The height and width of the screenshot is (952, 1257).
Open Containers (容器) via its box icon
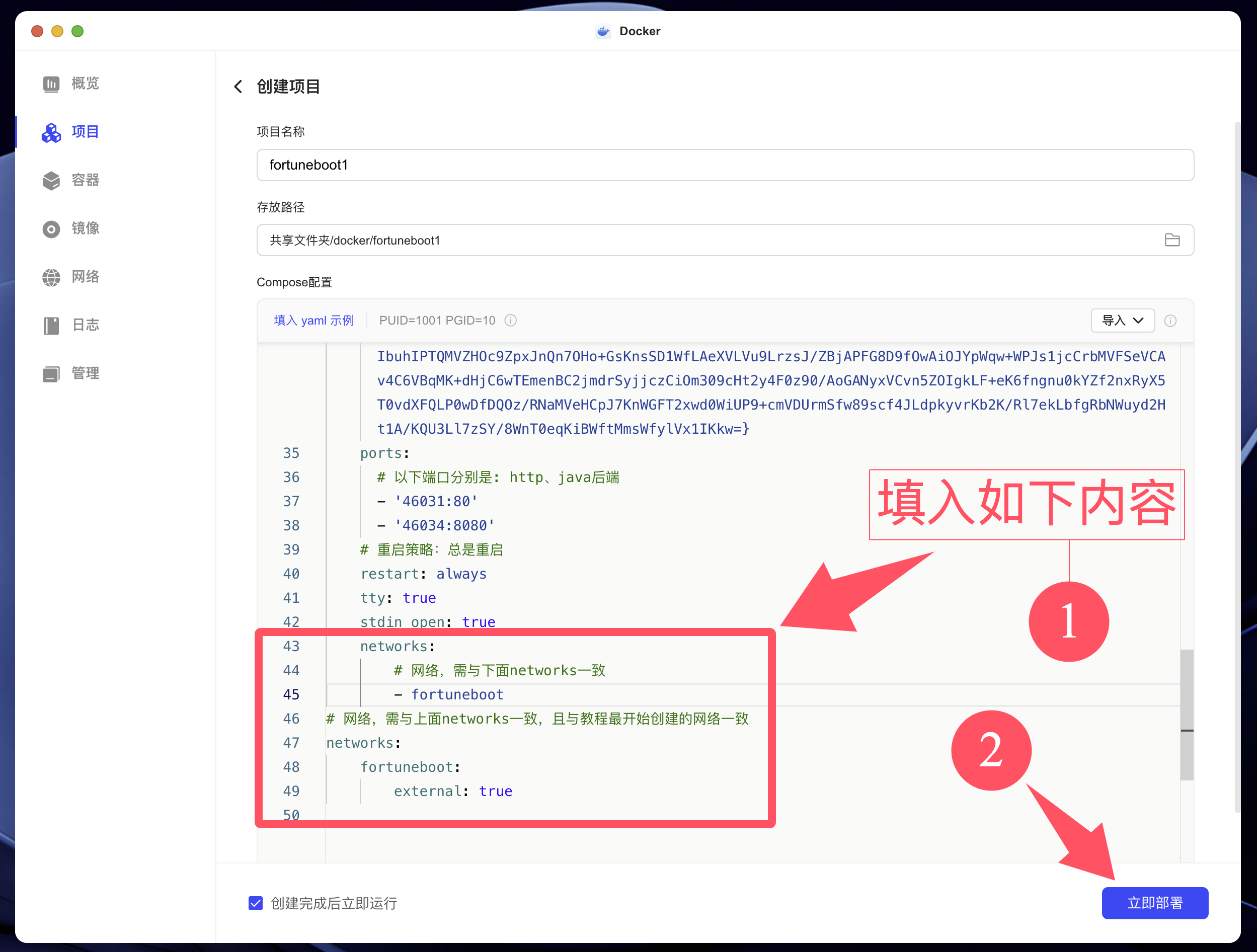(51, 181)
